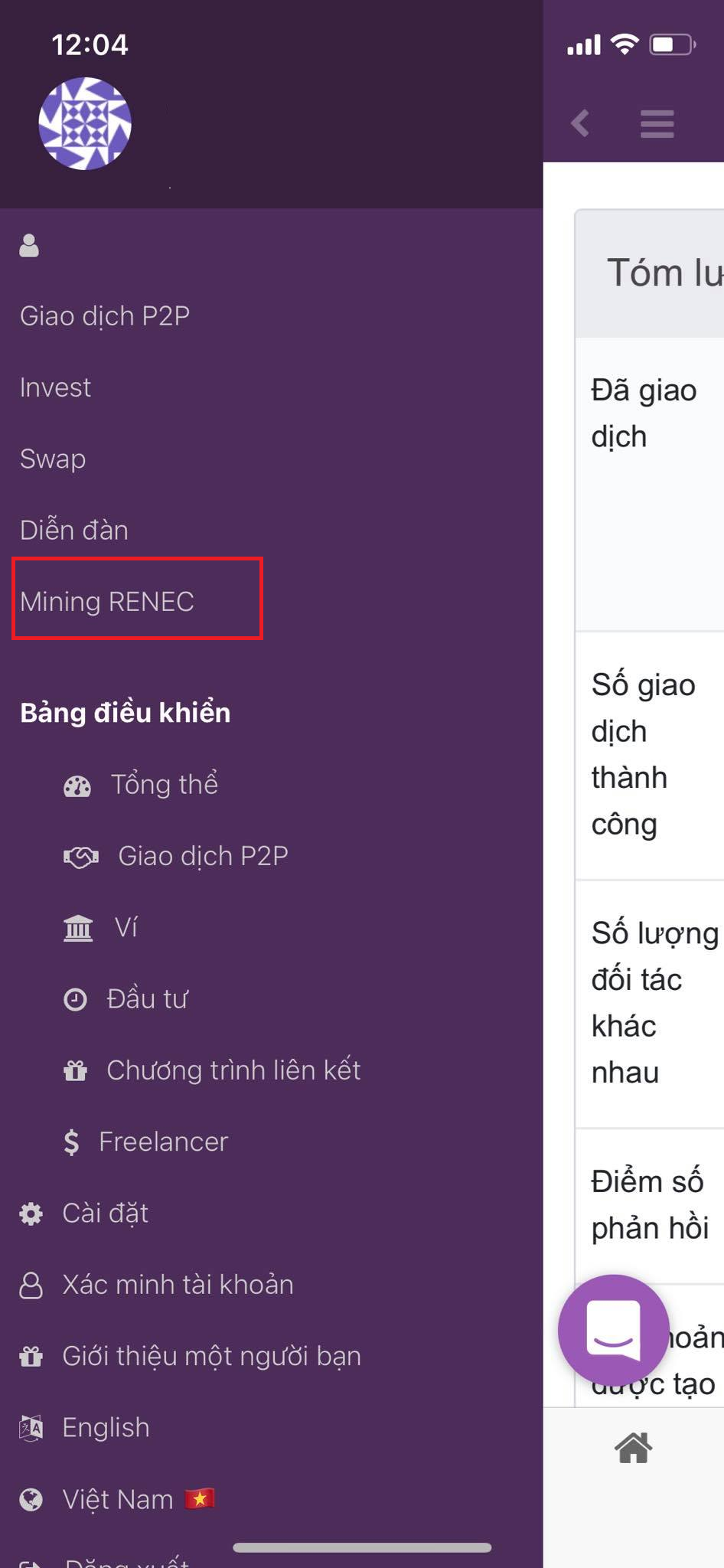Open the Giao dịch P2P handshake icon
The image size is (724, 1568).
point(79,856)
